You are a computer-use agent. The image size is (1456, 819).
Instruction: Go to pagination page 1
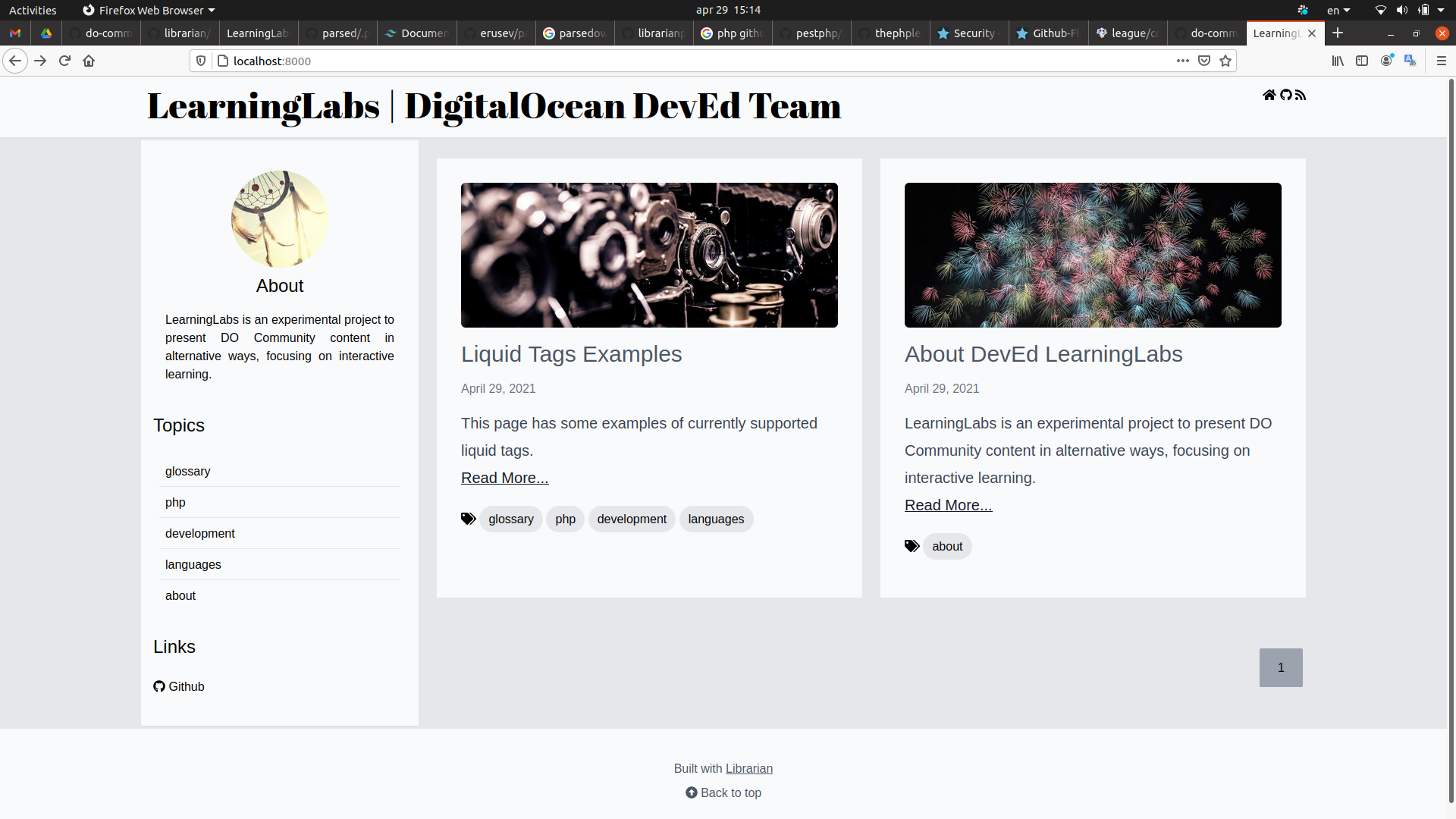(x=1281, y=667)
